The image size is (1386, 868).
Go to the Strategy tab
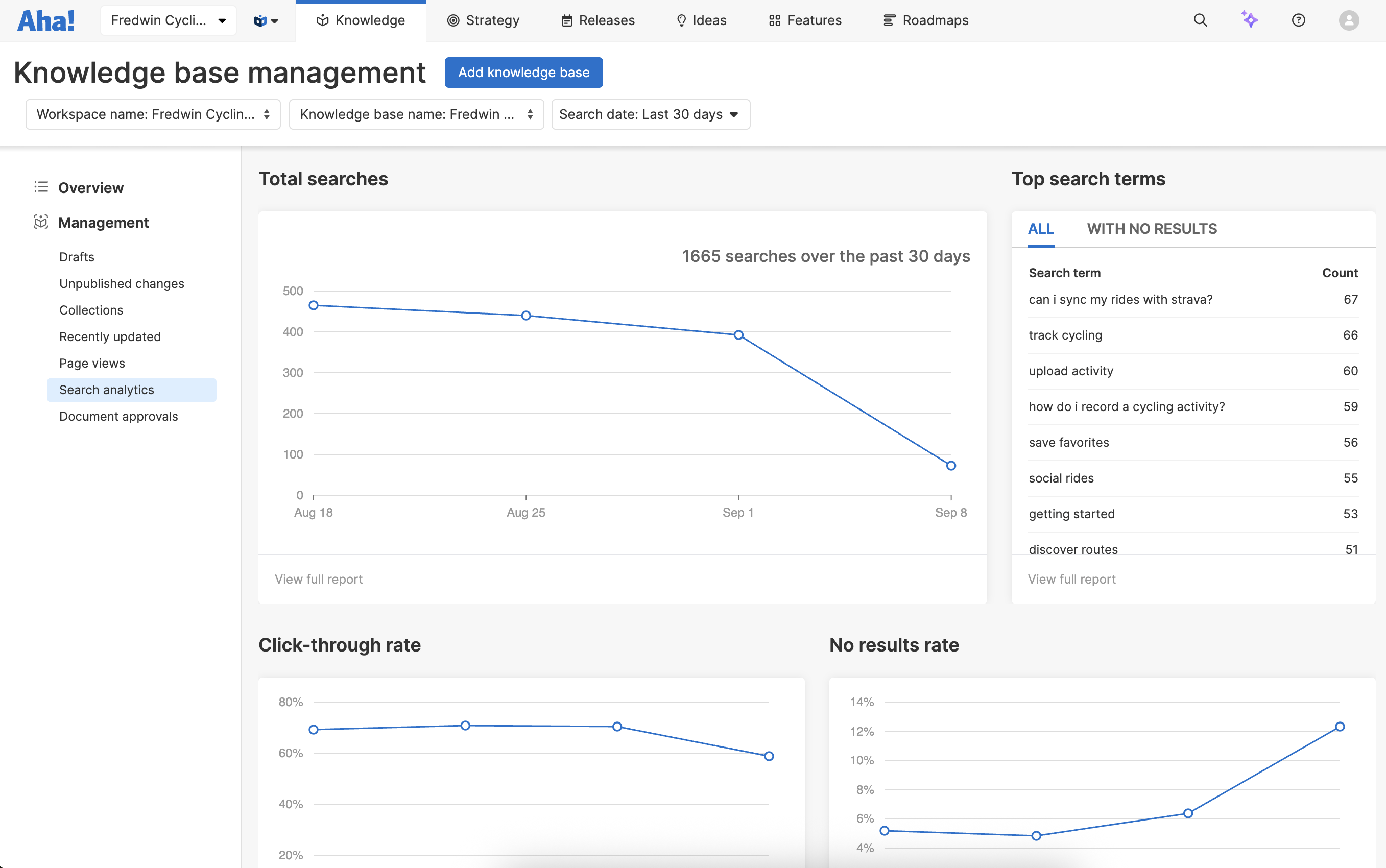point(483,20)
